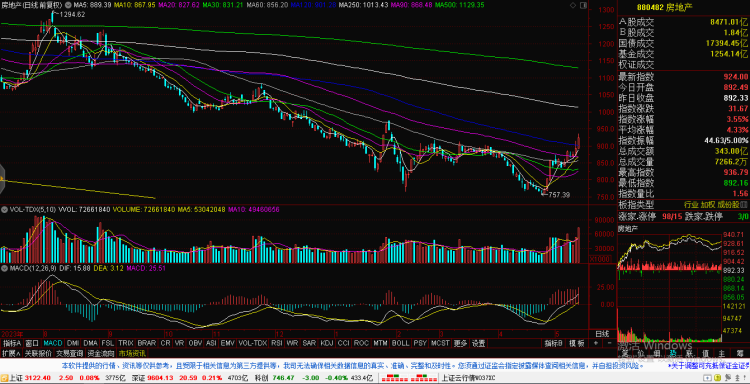Choose the BOLL indicator tab

(400, 343)
